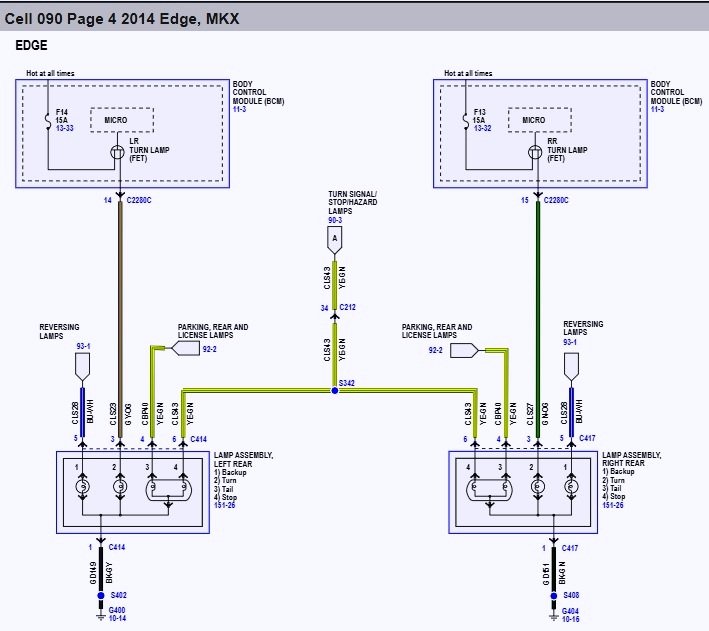Click the C414 label above the GD149 wire
Image resolution: width=709 pixels, height=631 pixels.
(117, 547)
